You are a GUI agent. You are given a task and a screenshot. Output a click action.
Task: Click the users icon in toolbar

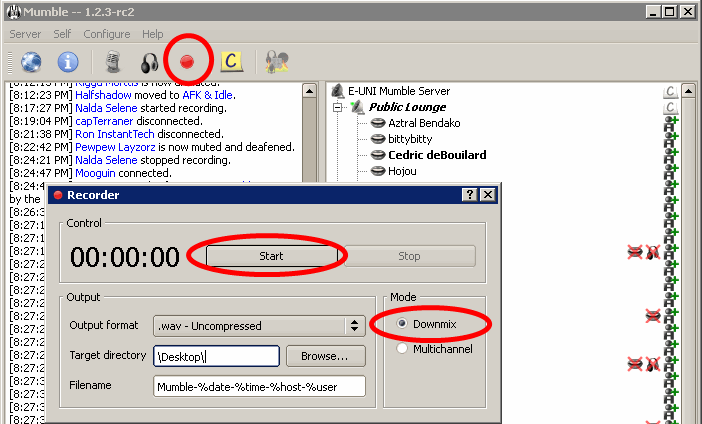tap(277, 62)
